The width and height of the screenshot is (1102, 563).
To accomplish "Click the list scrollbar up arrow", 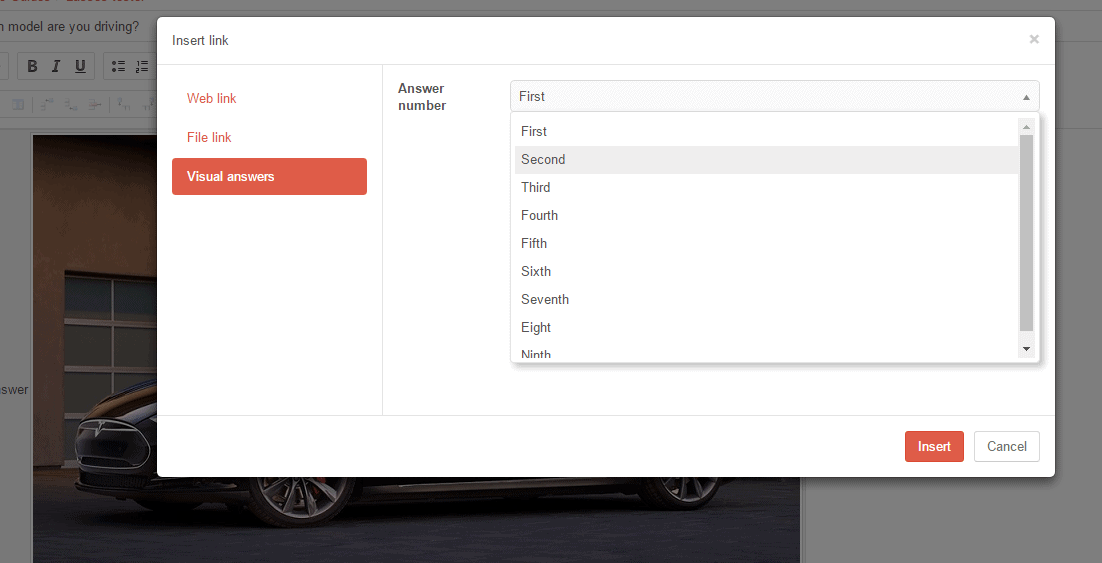I will pos(1026,127).
